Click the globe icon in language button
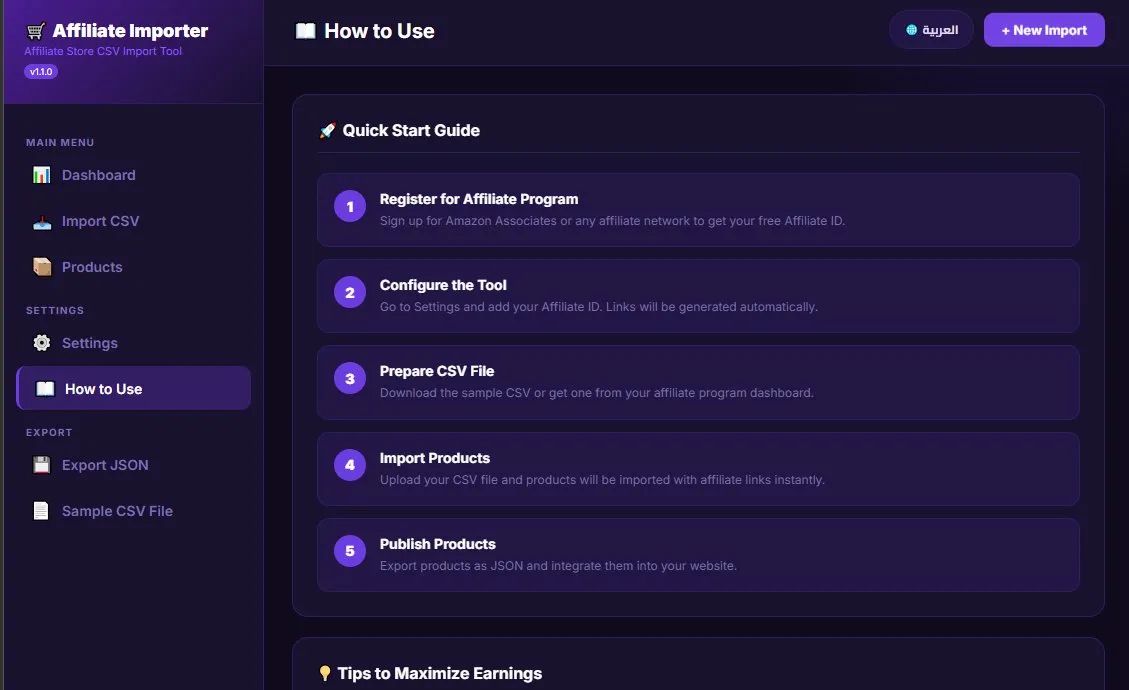This screenshot has width=1129, height=690. tap(911, 30)
